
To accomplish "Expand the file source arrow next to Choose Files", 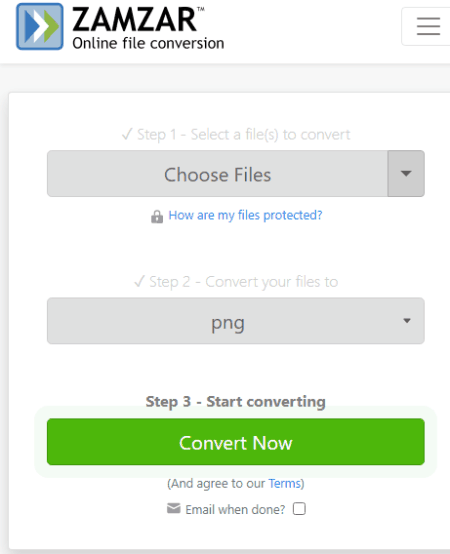I will (x=406, y=173).
